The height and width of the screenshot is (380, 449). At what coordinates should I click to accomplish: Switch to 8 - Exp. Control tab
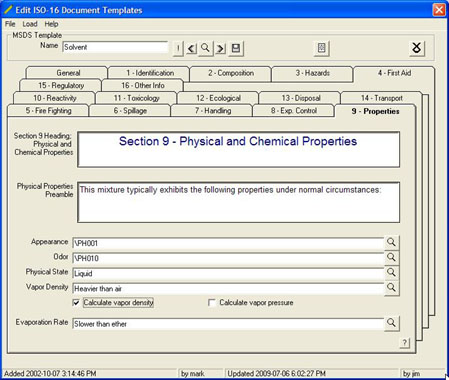pyautogui.click(x=294, y=111)
